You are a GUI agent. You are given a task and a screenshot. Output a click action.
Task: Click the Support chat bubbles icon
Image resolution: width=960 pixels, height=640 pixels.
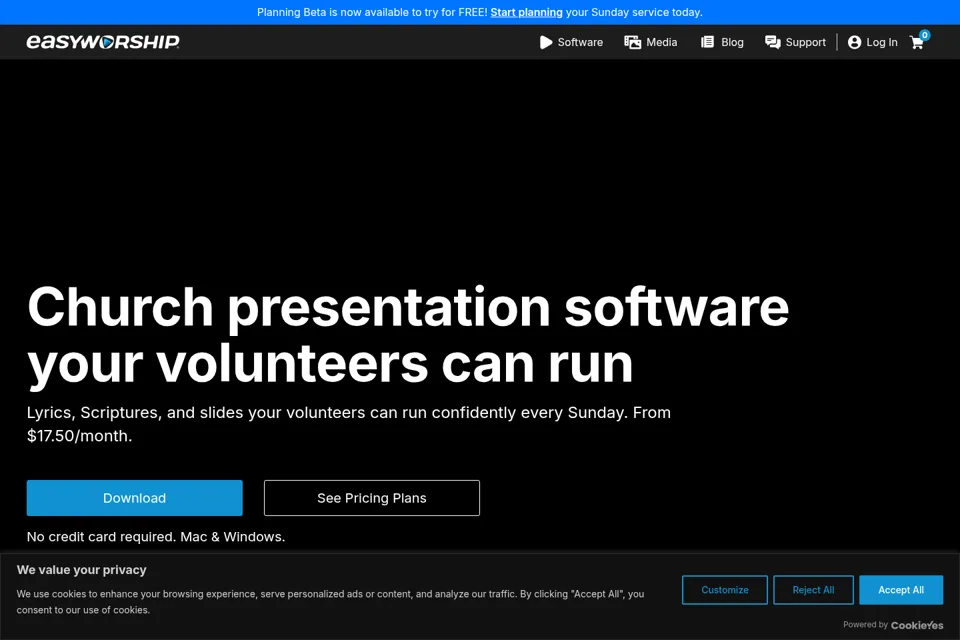coord(773,42)
